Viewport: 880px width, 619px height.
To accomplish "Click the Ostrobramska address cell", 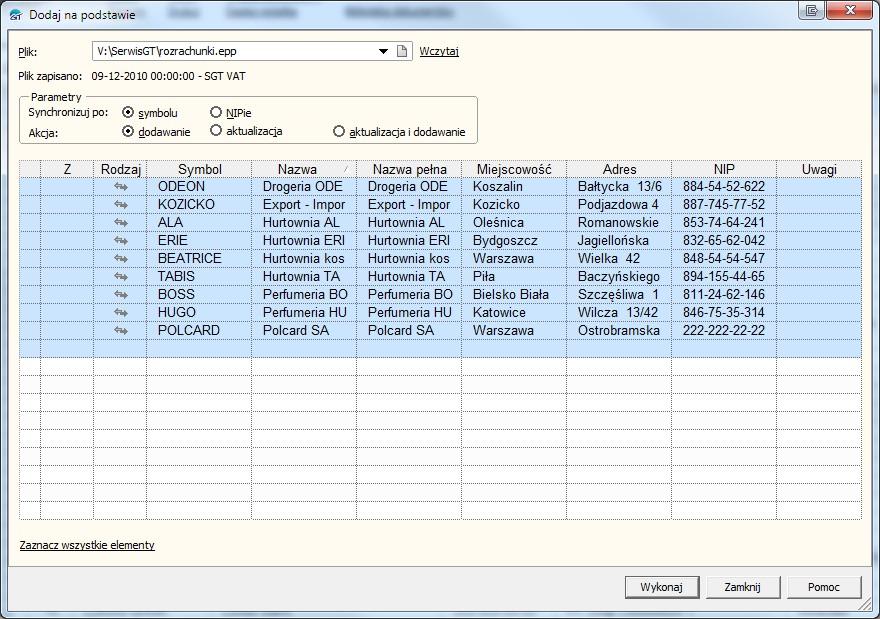I will point(619,330).
